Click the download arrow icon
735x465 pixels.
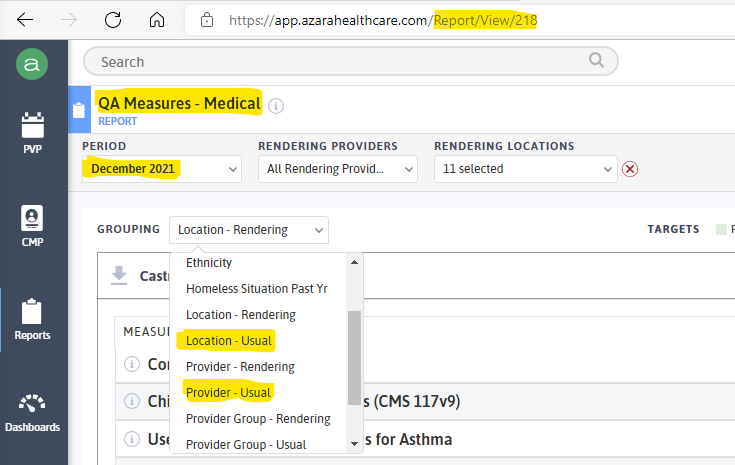pyautogui.click(x=119, y=275)
